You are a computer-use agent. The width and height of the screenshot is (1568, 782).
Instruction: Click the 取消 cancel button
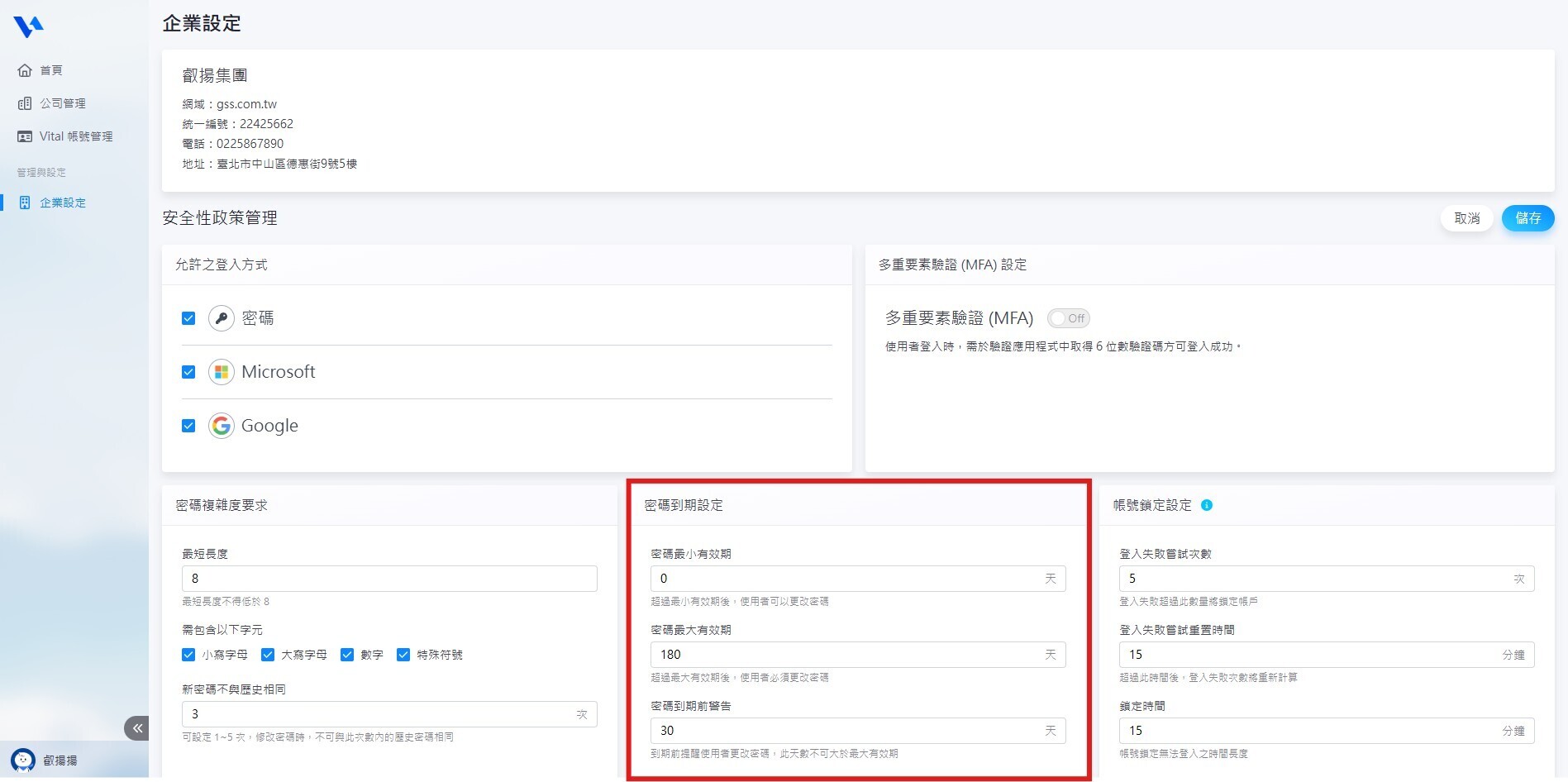click(1466, 217)
